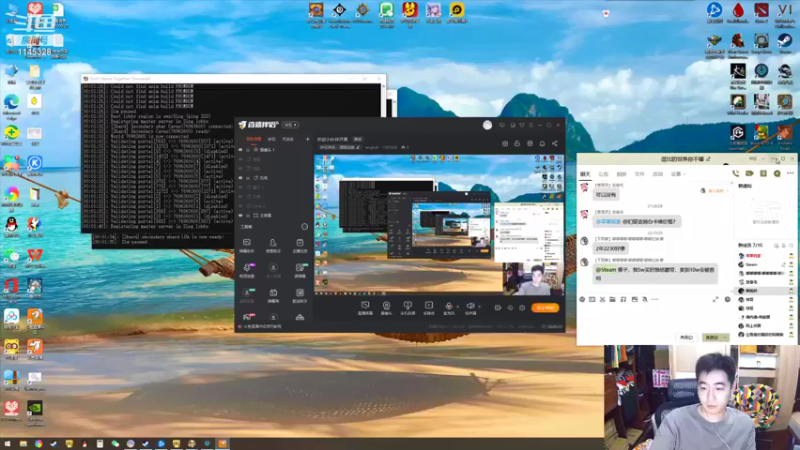Screen dimensions: 800x450
Task: Open the Microsoft Edge desktop shortcut
Action: tap(11, 107)
